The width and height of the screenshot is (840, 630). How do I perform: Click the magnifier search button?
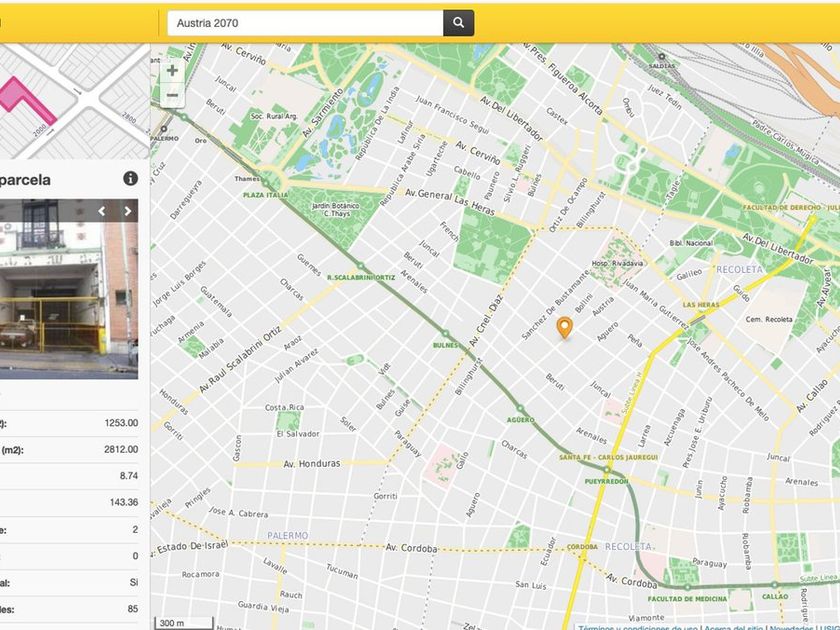458,23
